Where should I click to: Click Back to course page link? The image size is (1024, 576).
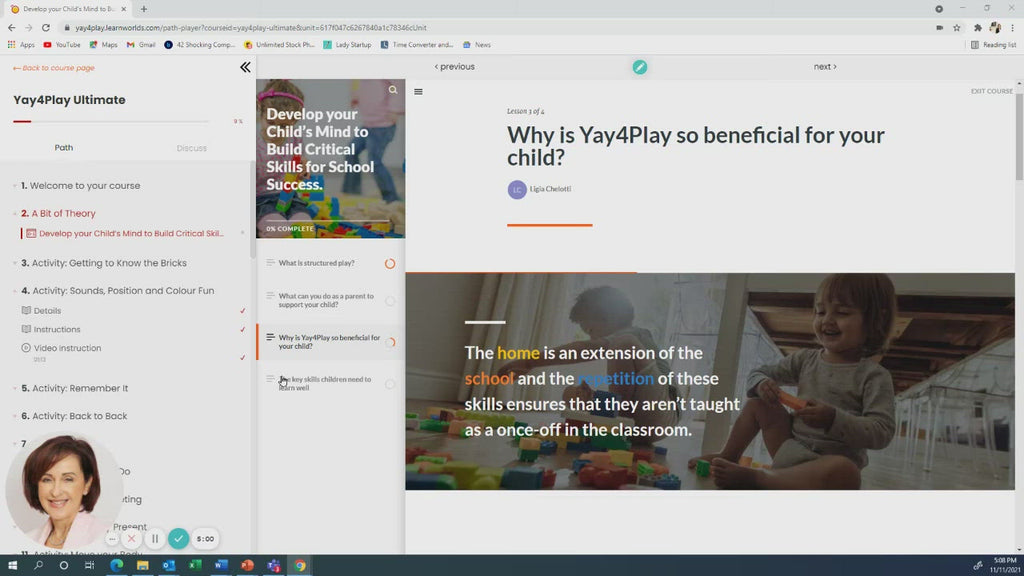coord(54,68)
